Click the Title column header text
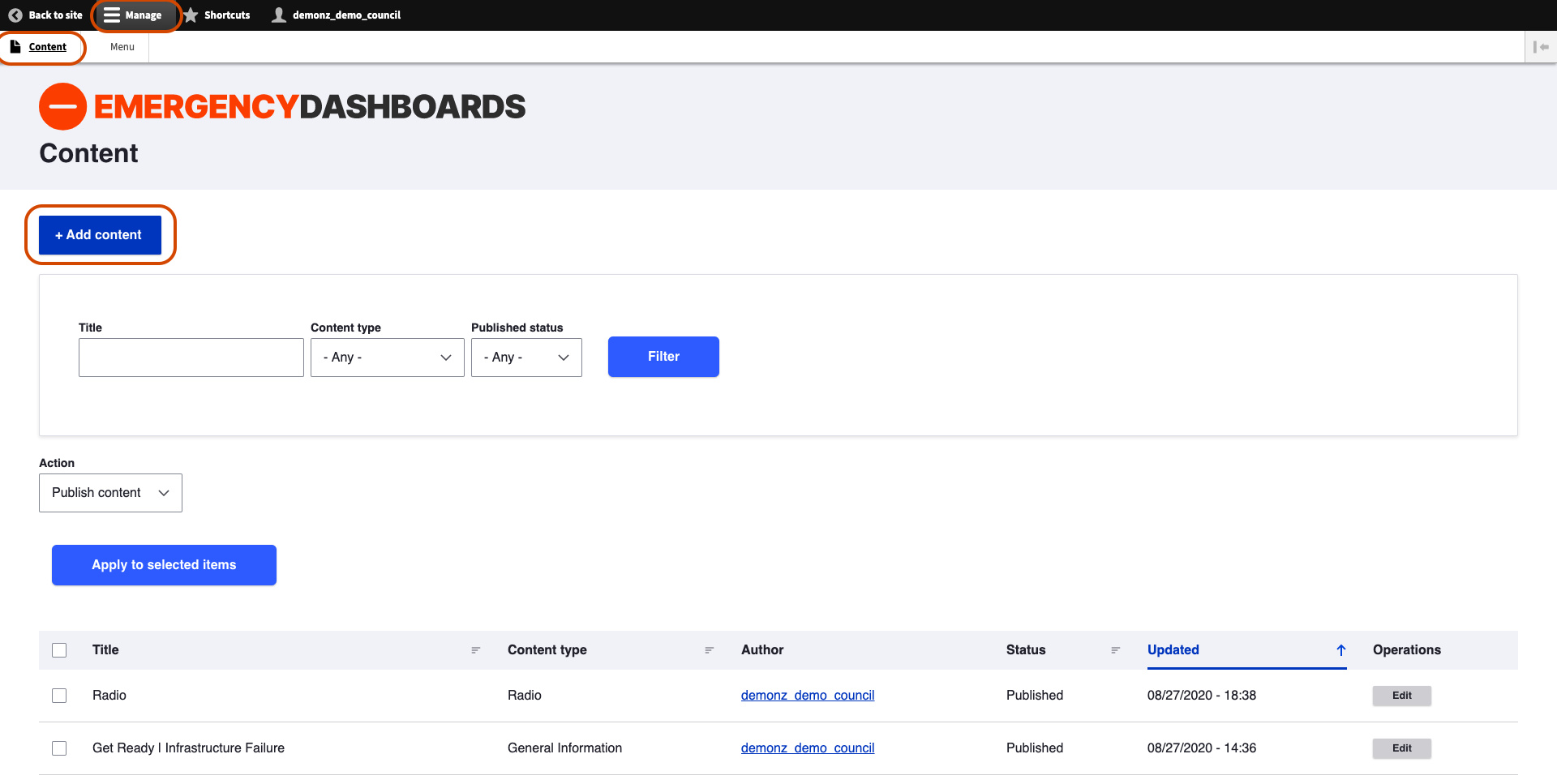 [105, 650]
